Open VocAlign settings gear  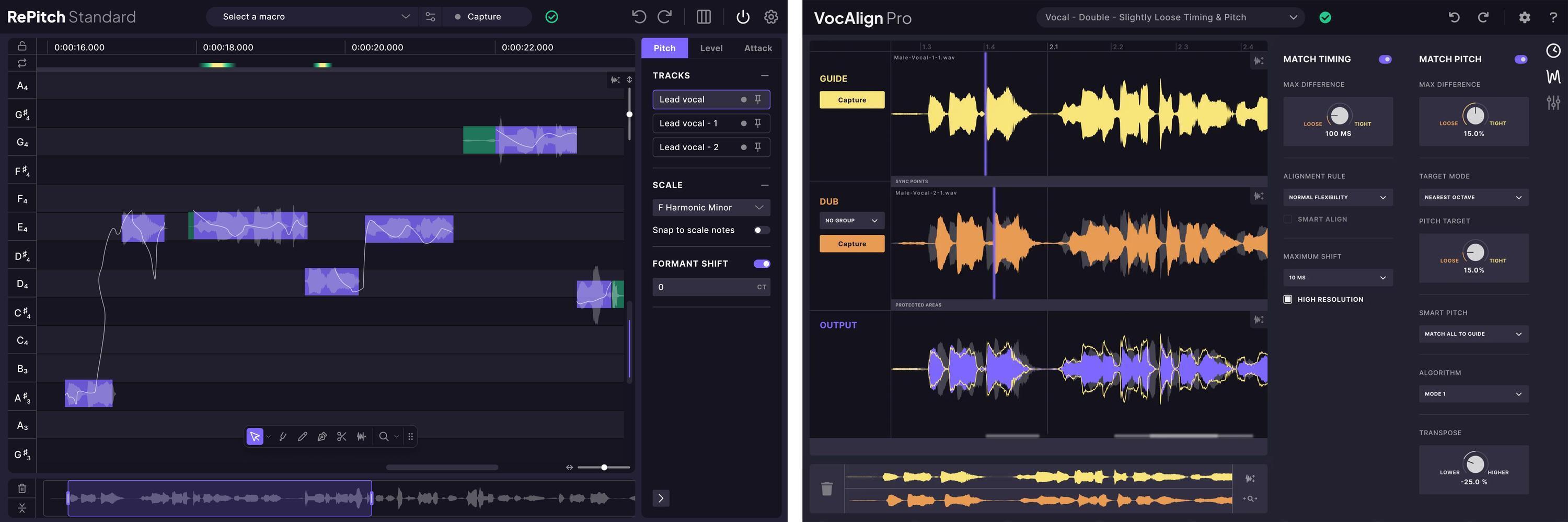click(x=1524, y=17)
